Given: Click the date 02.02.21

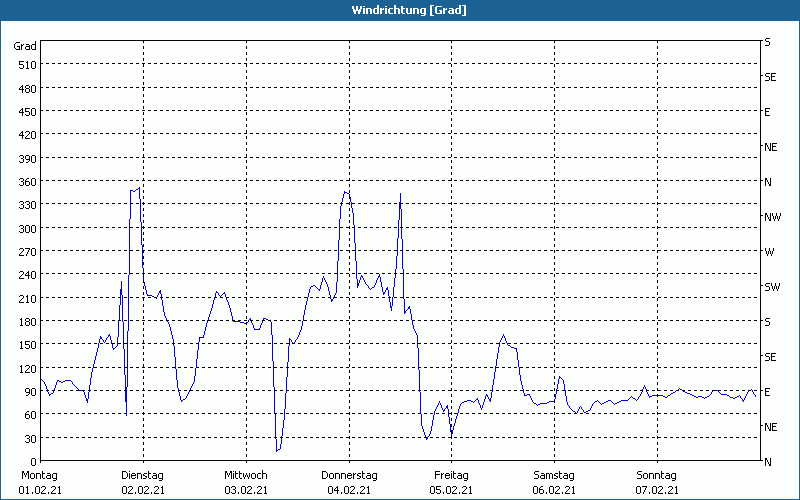Looking at the screenshot, I should [x=143, y=490].
